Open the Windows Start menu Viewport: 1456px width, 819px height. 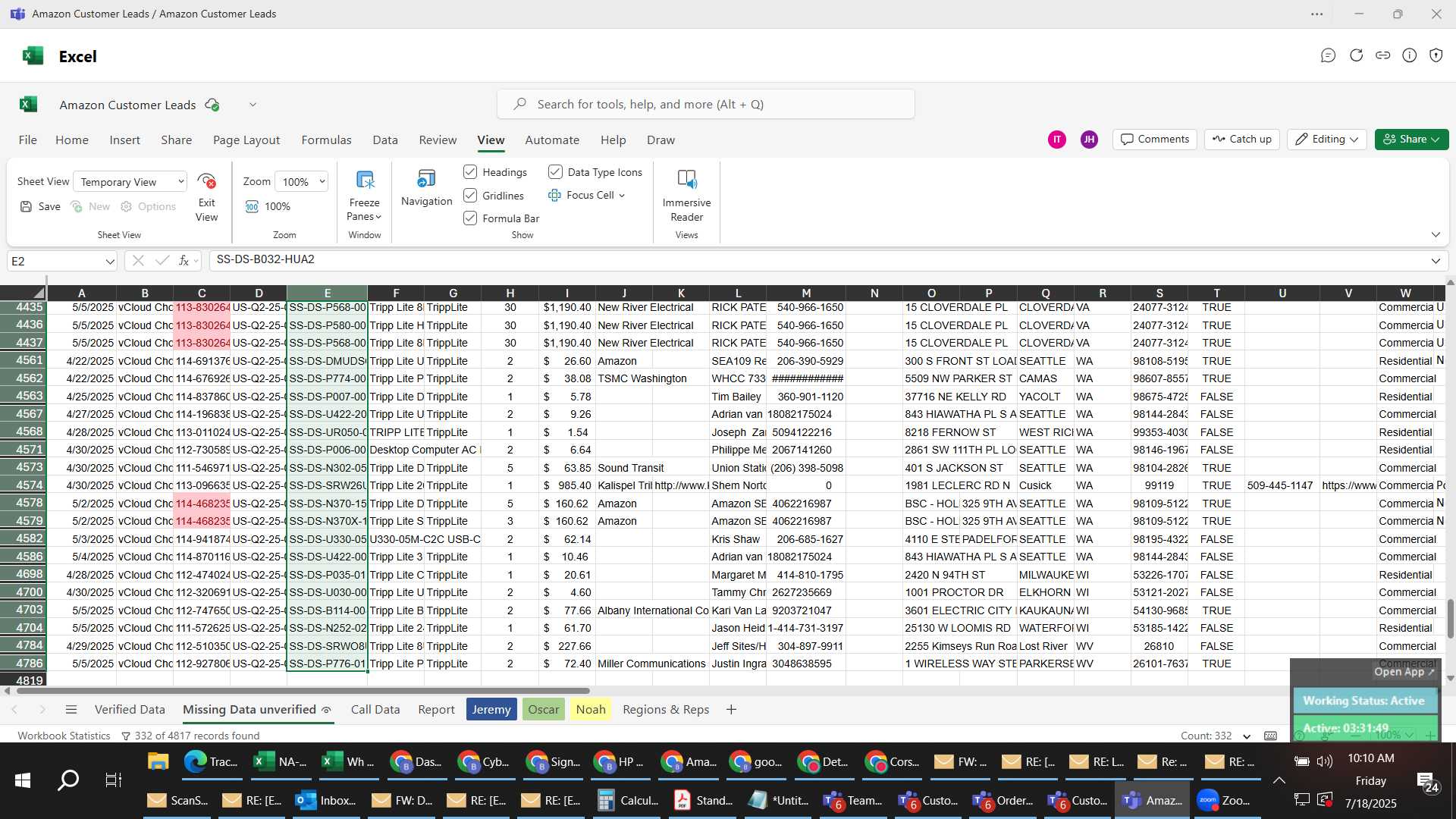click(23, 780)
